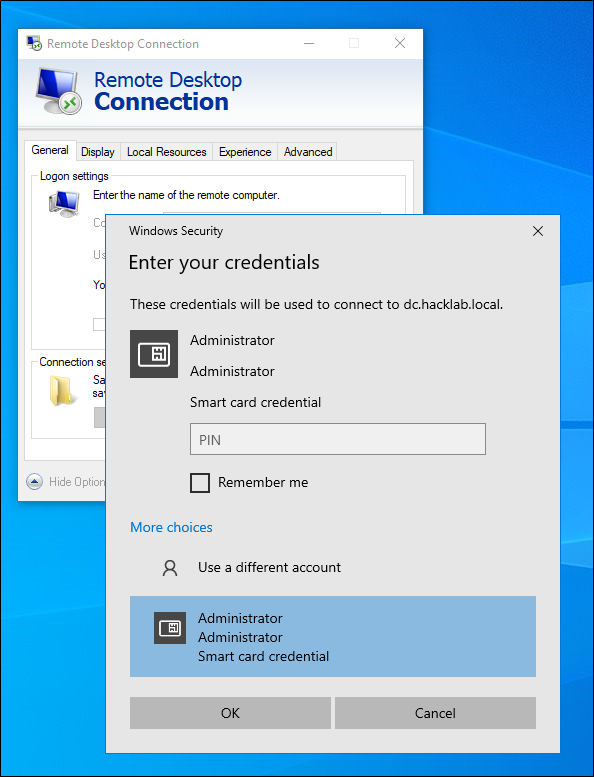Switch to the Experience tab

(x=245, y=152)
